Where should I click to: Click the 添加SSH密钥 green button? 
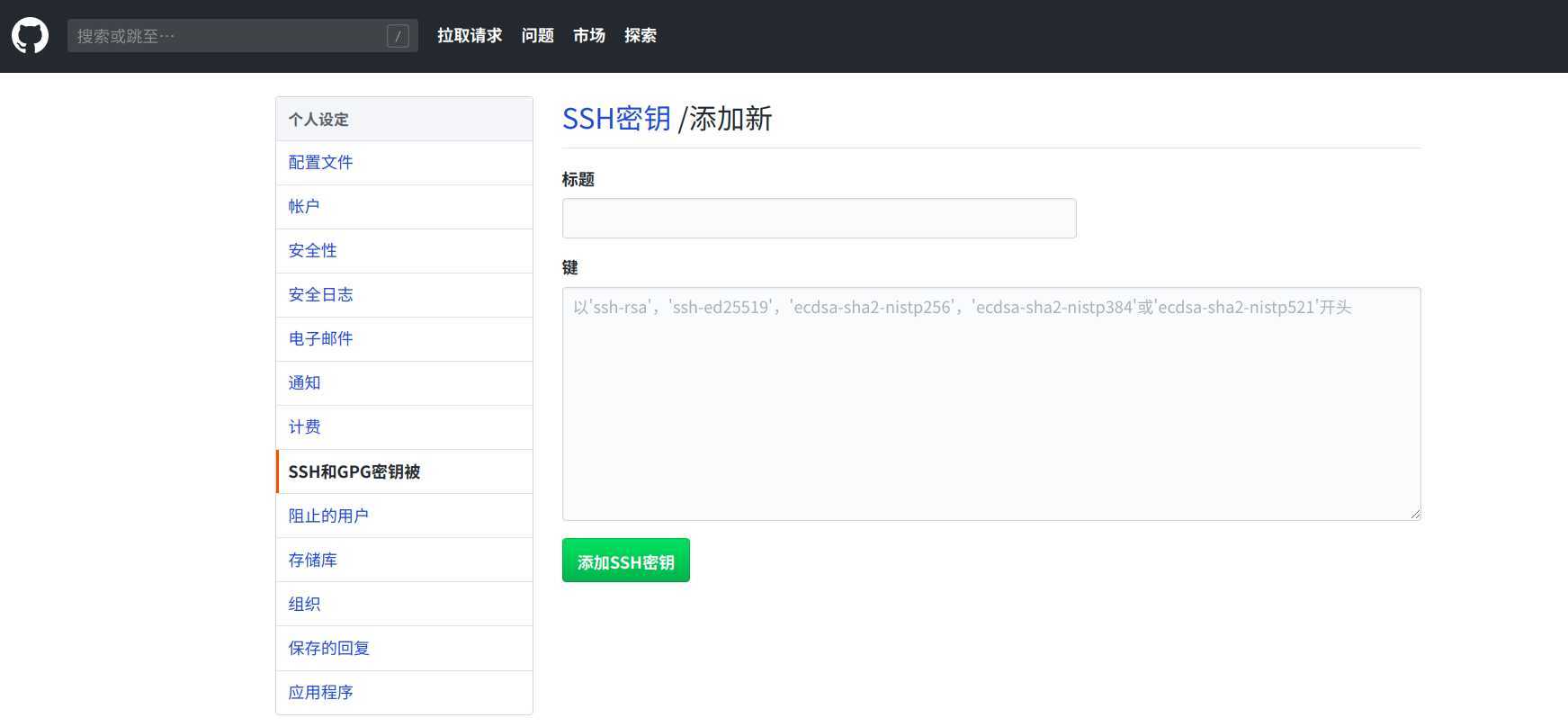coord(626,561)
